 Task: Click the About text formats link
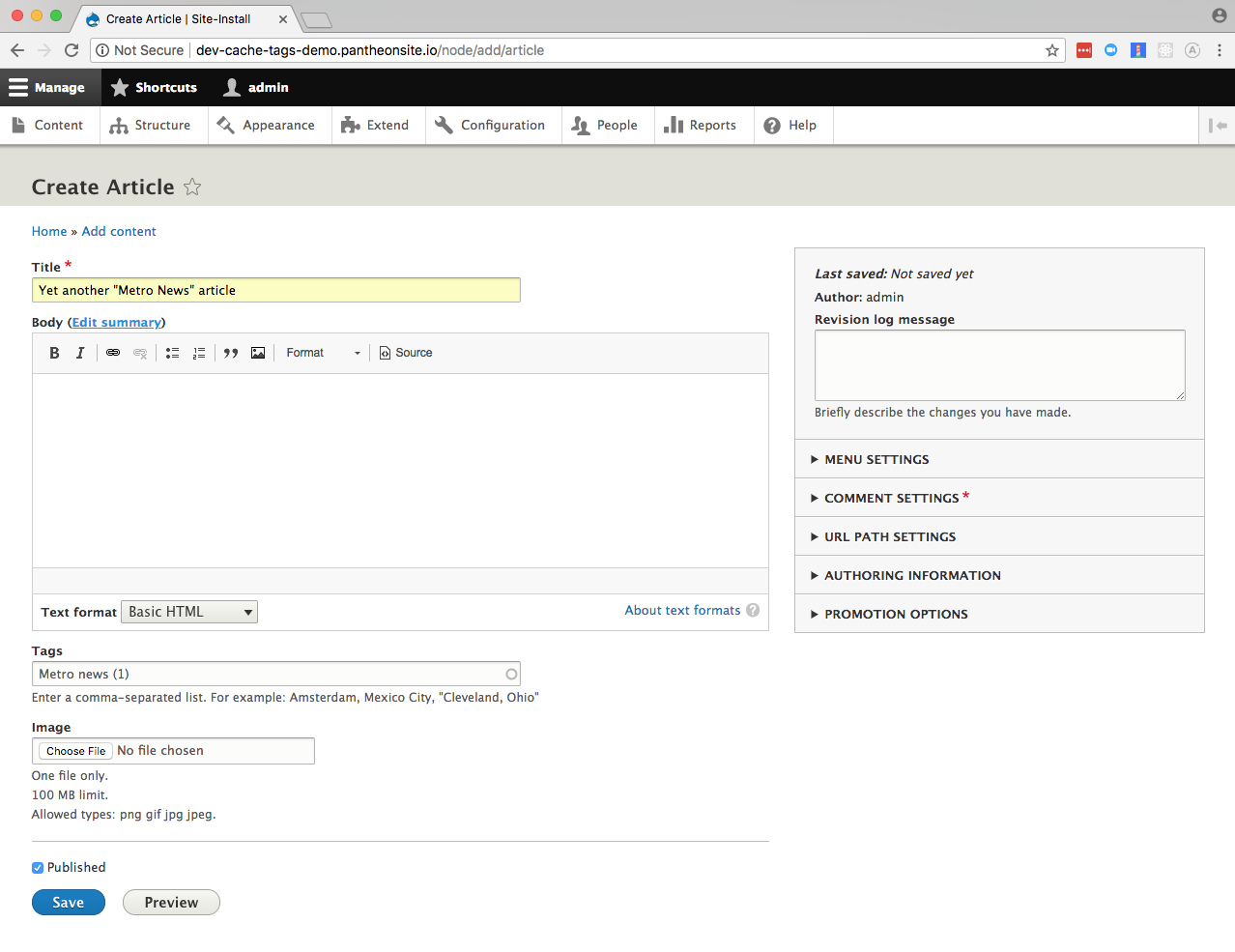[681, 610]
